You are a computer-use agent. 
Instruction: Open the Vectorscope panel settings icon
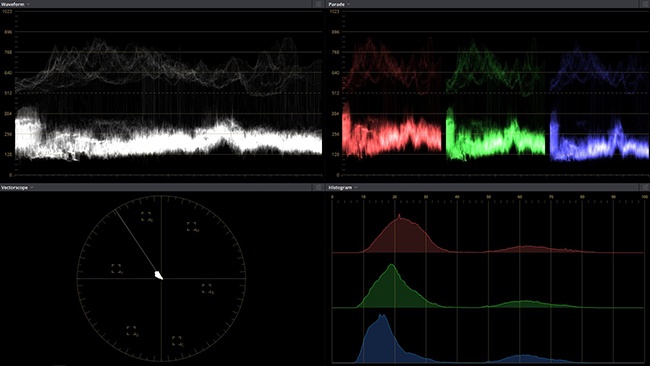[318, 187]
